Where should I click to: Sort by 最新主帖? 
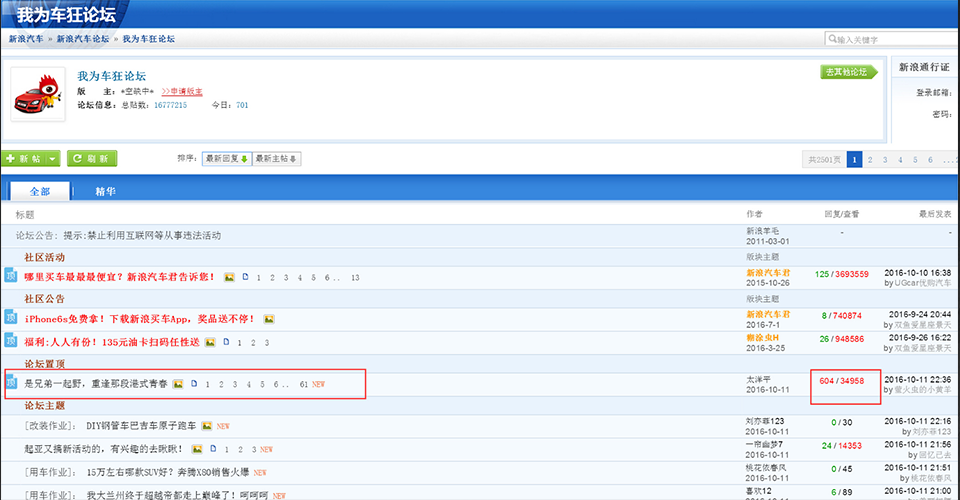[x=276, y=159]
